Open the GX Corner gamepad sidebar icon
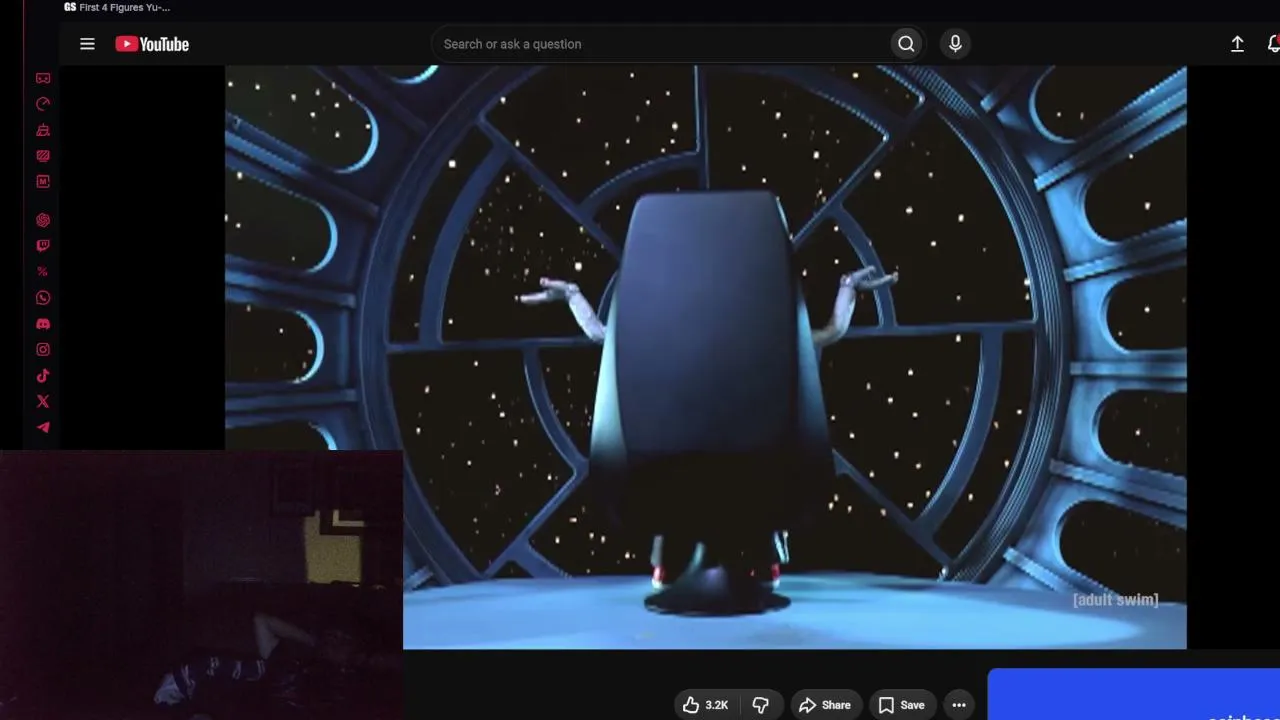 (43, 78)
